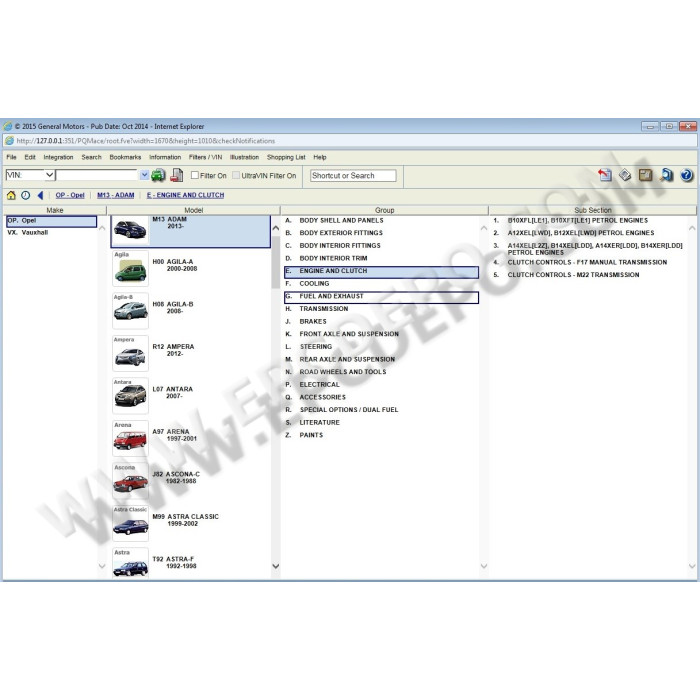Select the VX. Vauxhall make
Screen dimensions: 700x700
(x=28, y=233)
